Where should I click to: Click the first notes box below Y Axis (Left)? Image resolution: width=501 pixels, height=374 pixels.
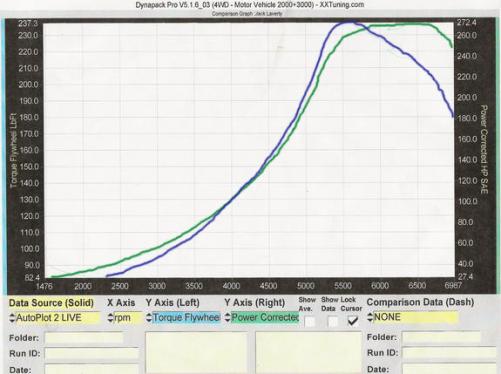coord(197,353)
